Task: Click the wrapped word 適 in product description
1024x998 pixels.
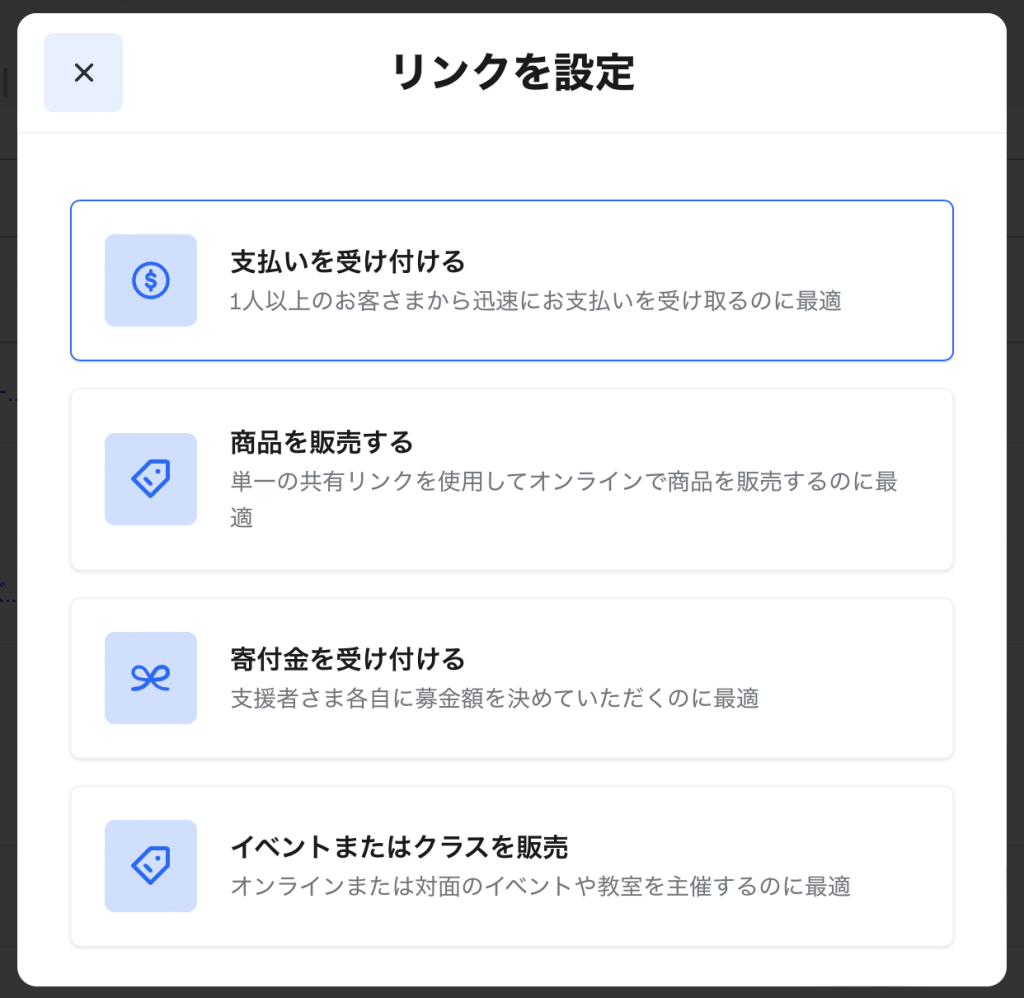Action: pos(241,518)
